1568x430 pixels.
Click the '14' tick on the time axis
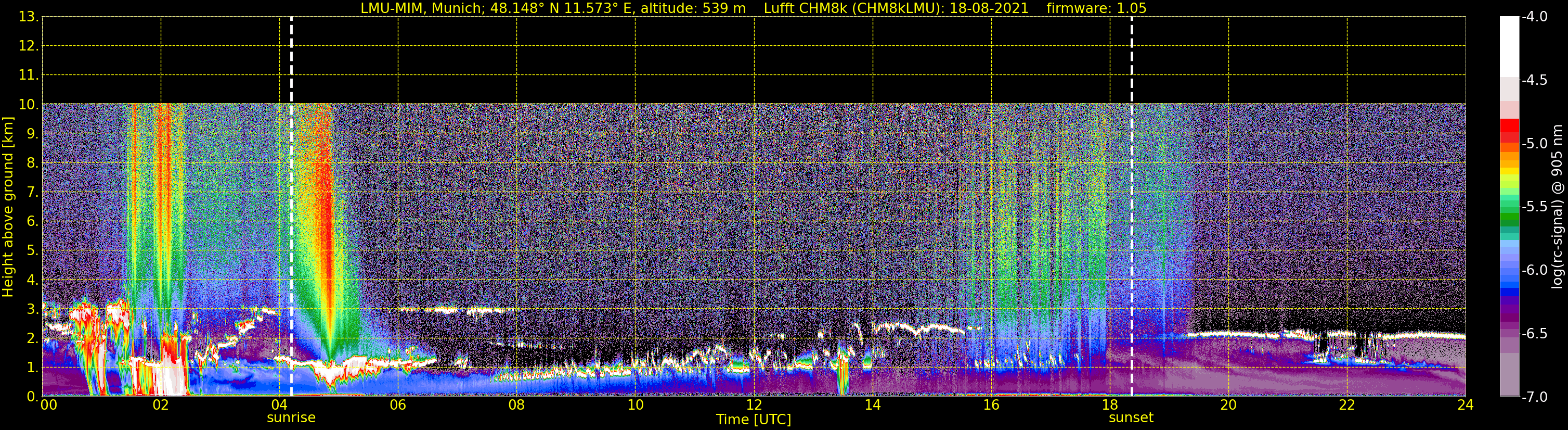point(873,405)
